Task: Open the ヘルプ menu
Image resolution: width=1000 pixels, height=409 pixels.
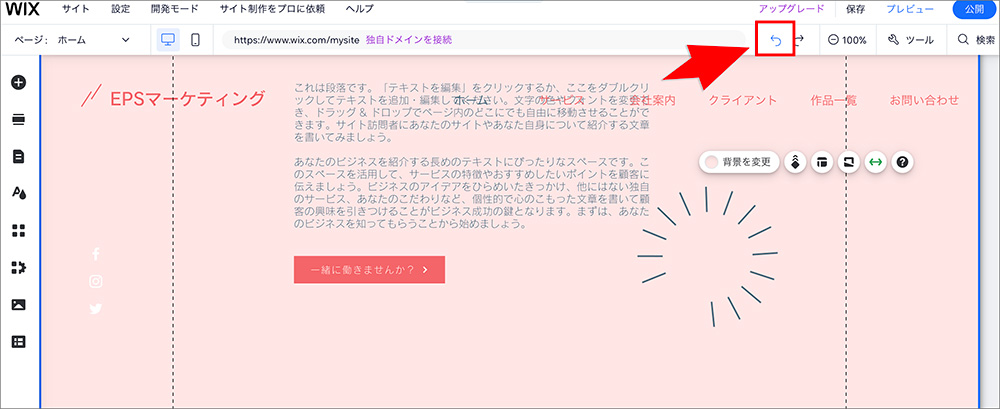Action: (x=360, y=10)
